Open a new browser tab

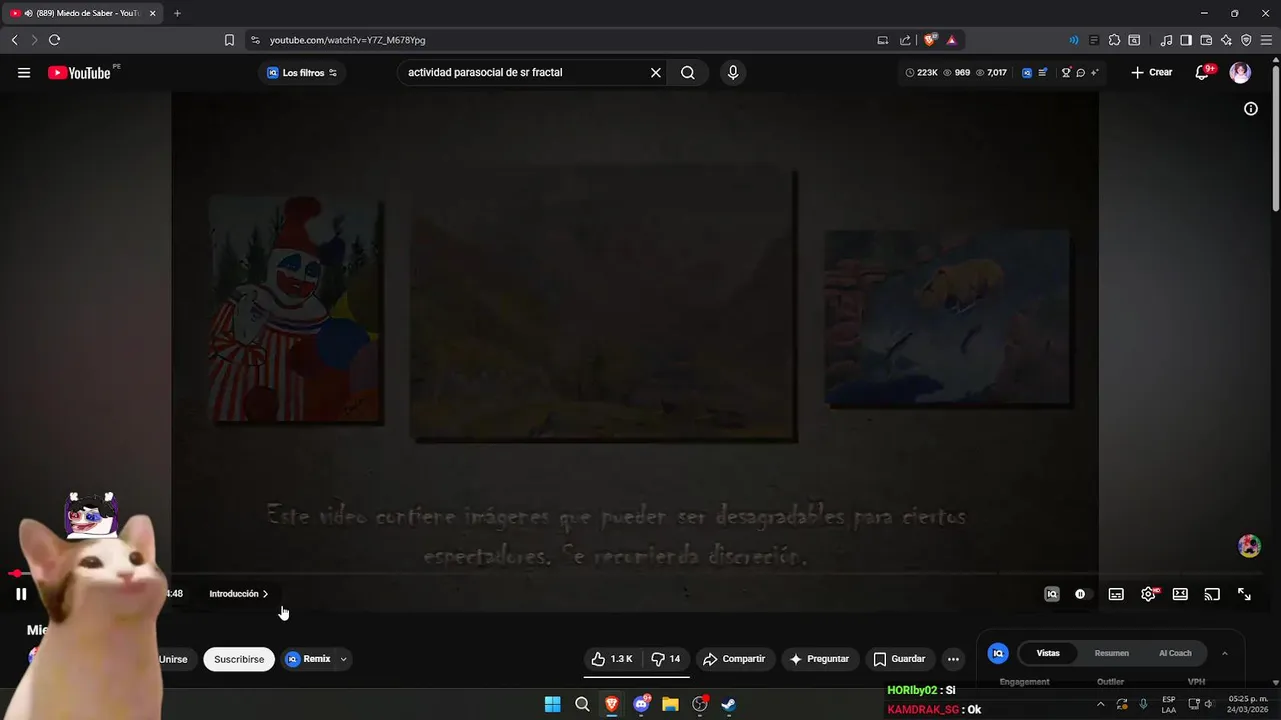pyautogui.click(x=177, y=13)
